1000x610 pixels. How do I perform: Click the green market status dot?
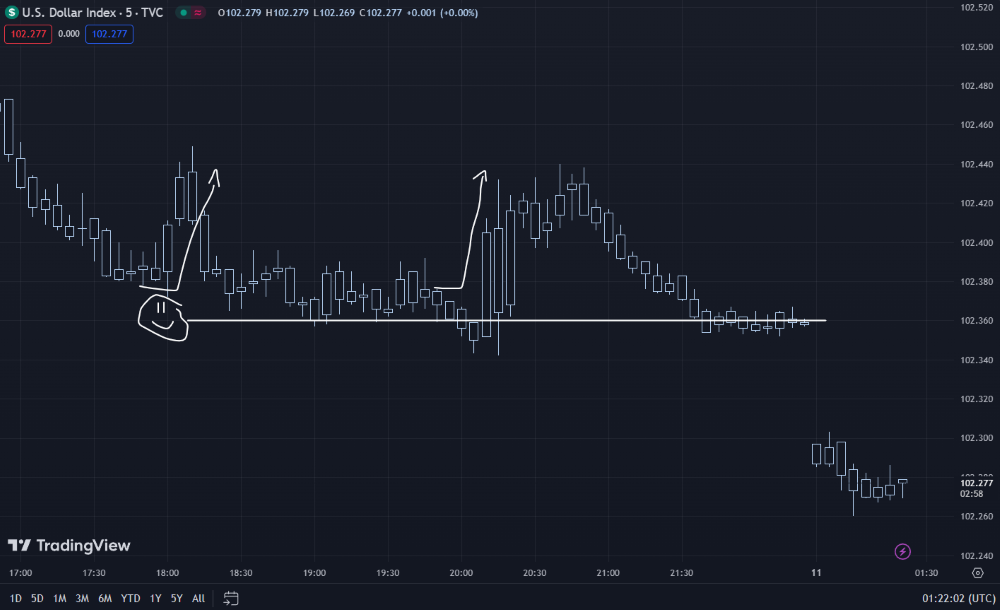[184, 13]
